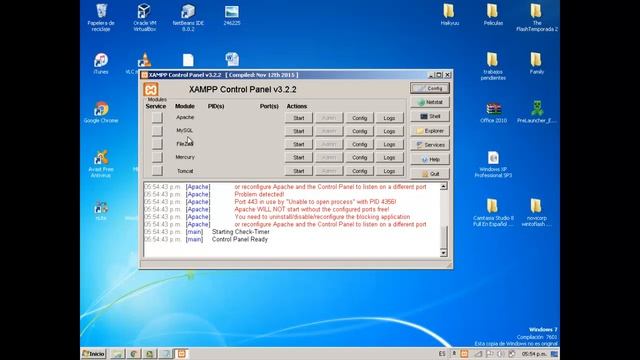Select the Camtasia Studio 8 folder

493,213
